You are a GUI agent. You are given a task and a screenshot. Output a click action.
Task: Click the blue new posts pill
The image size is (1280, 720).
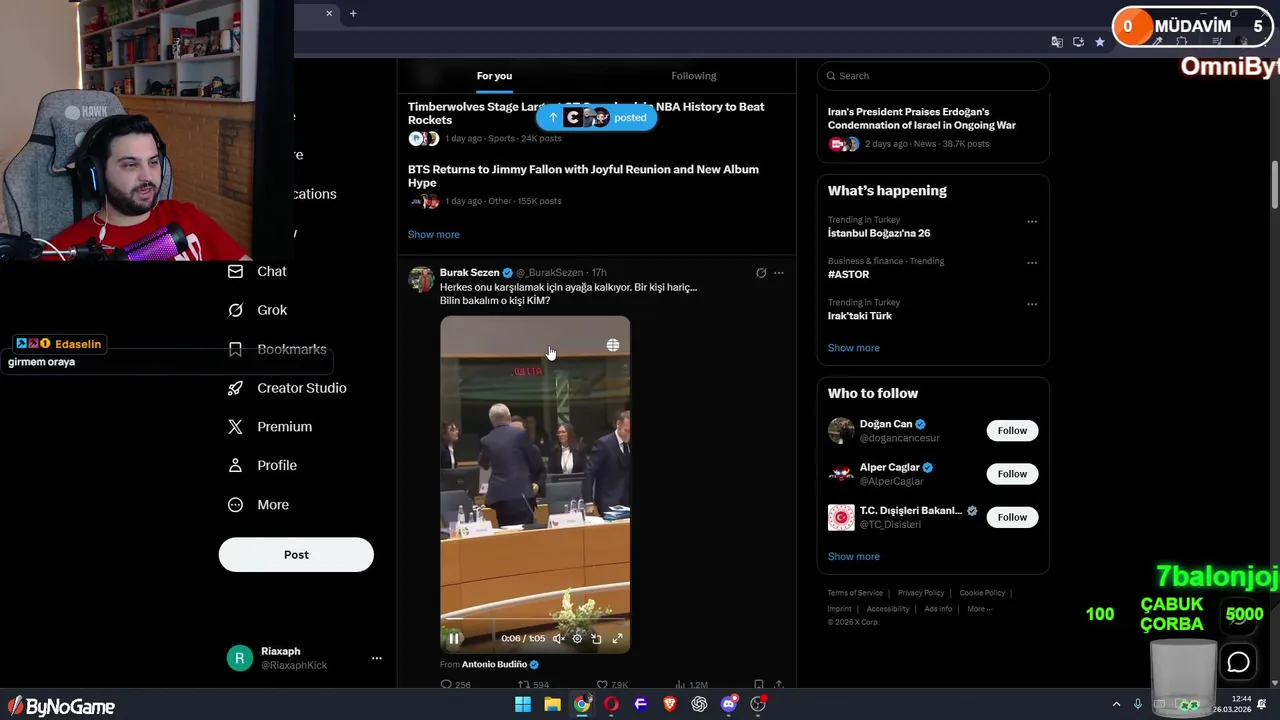[x=596, y=117]
